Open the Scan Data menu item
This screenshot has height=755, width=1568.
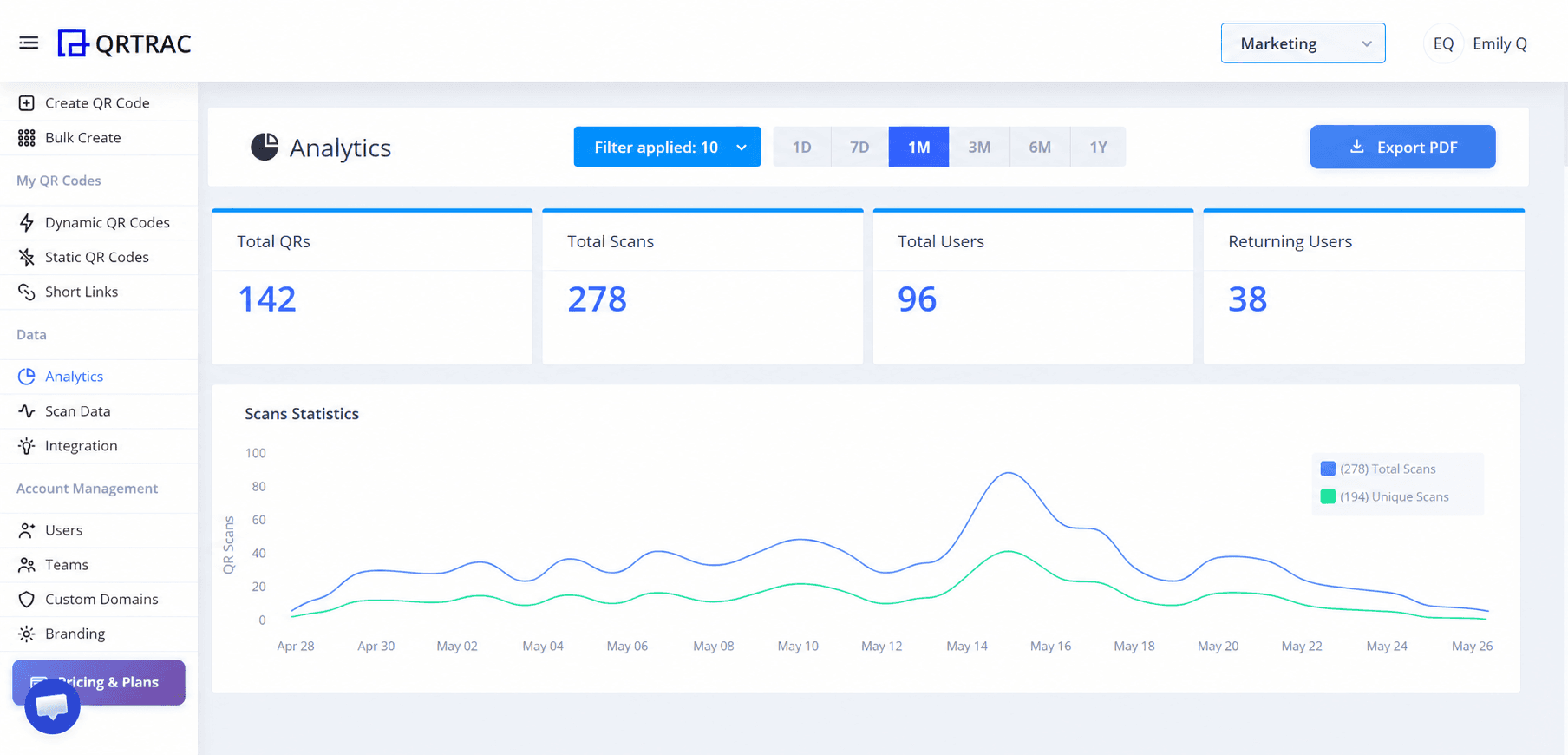pyautogui.click(x=99, y=411)
